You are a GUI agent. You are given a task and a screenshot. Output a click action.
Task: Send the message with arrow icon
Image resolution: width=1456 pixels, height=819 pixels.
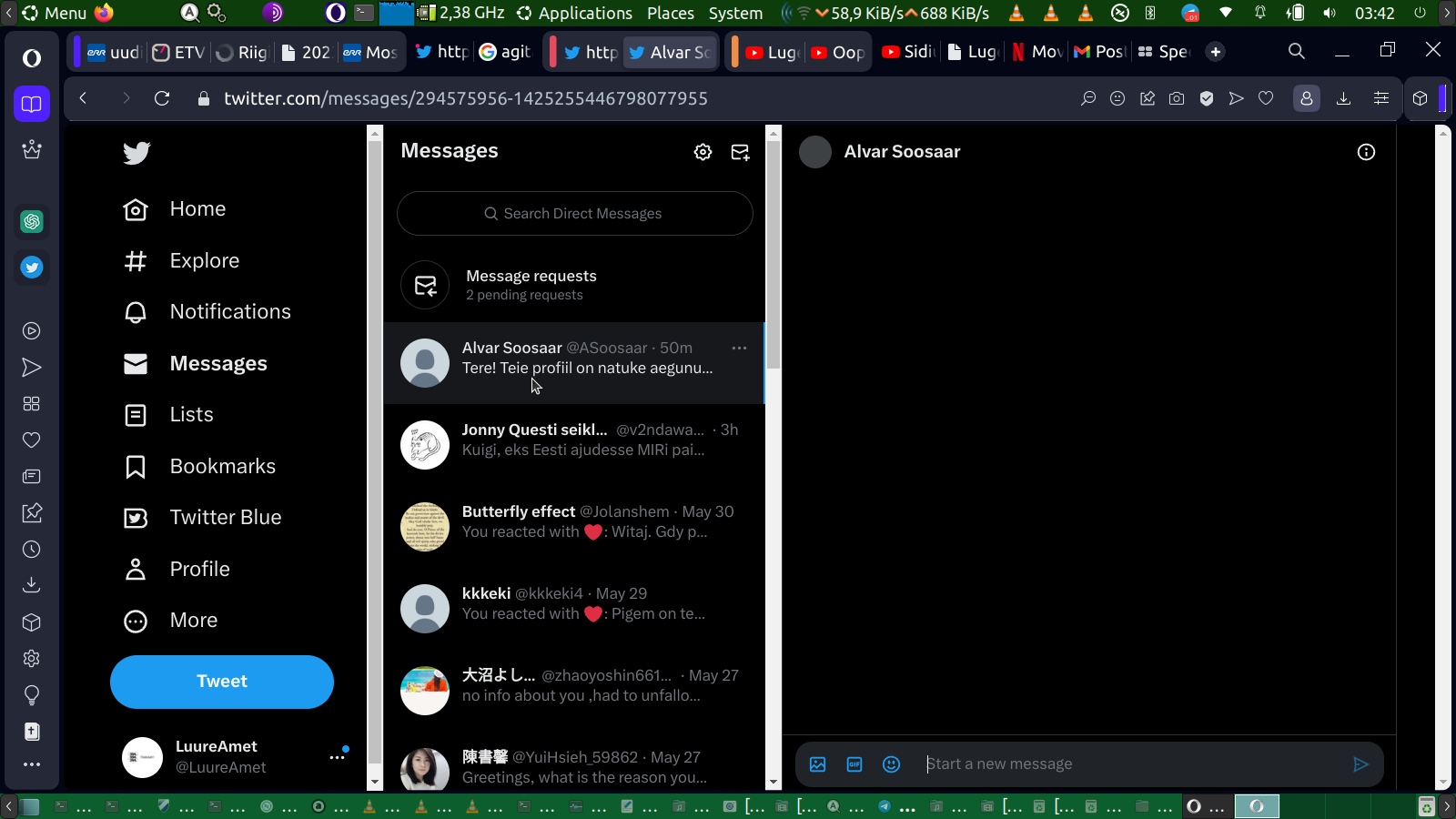1361,764
